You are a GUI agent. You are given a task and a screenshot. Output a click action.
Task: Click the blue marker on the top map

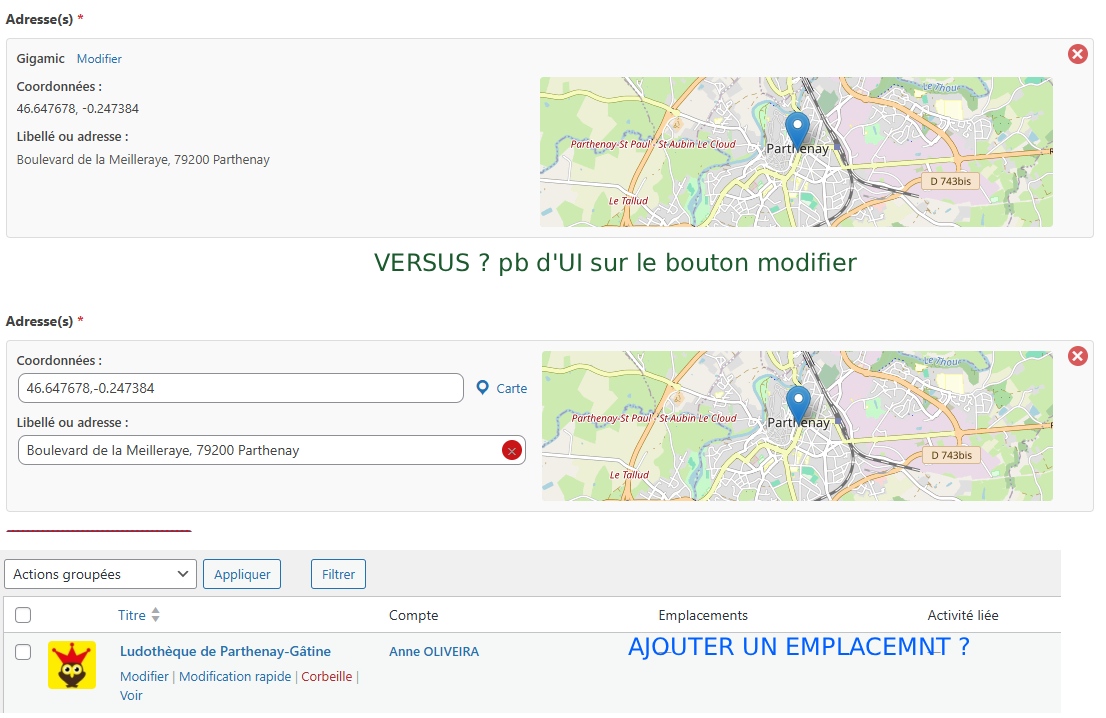797,130
